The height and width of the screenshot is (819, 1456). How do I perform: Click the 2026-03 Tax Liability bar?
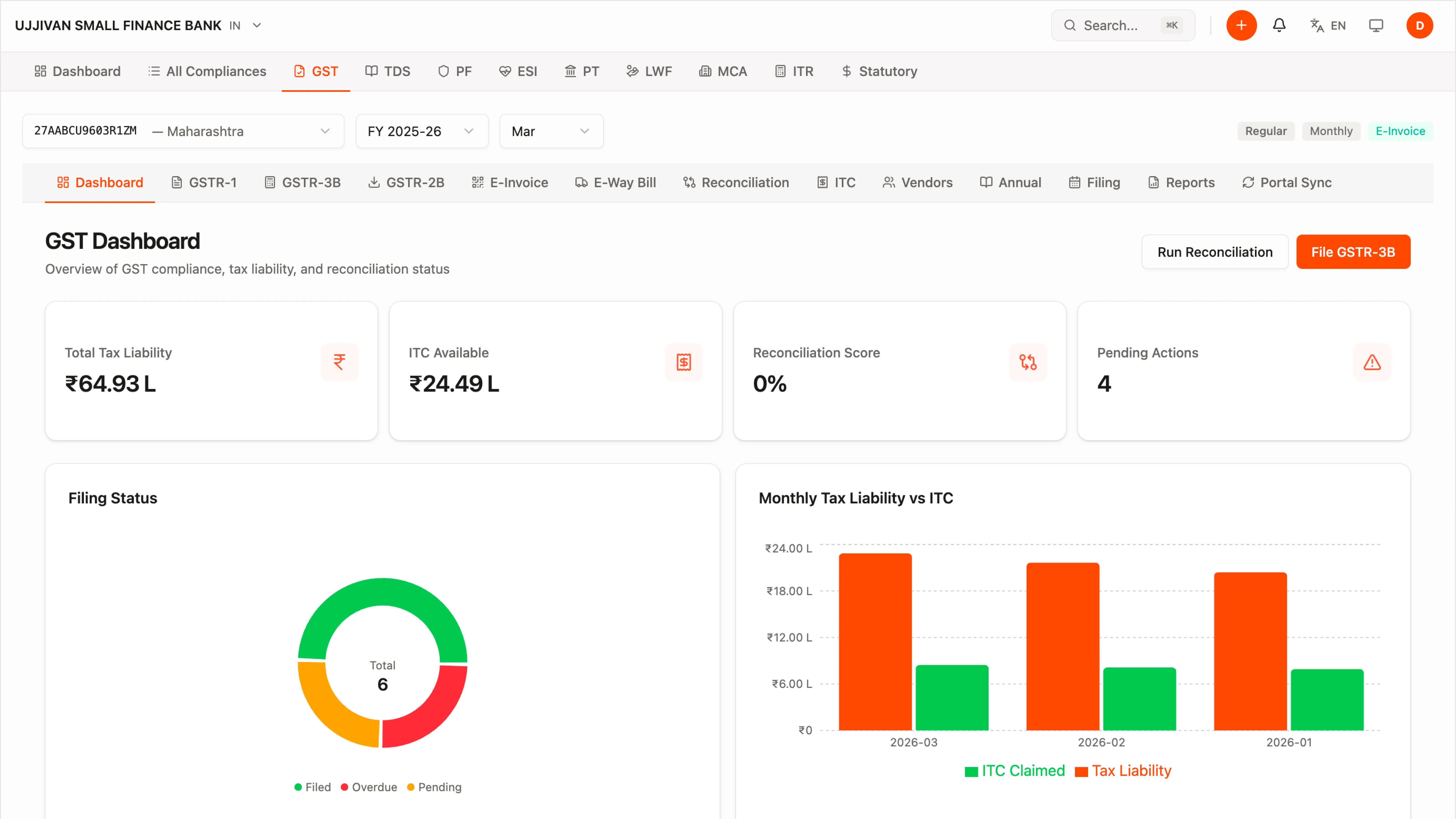pyautogui.click(x=875, y=642)
